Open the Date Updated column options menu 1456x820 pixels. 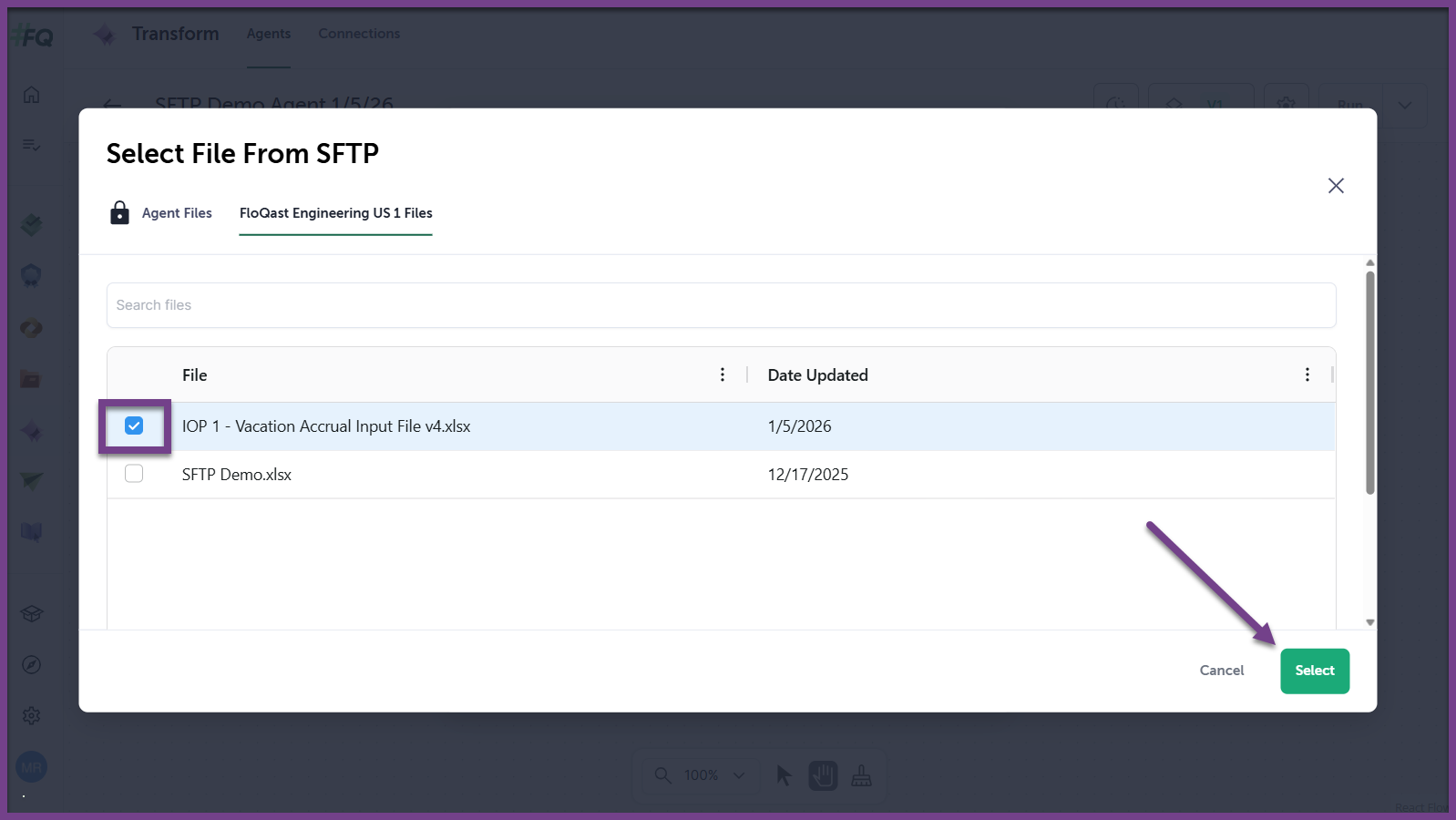(x=1307, y=374)
